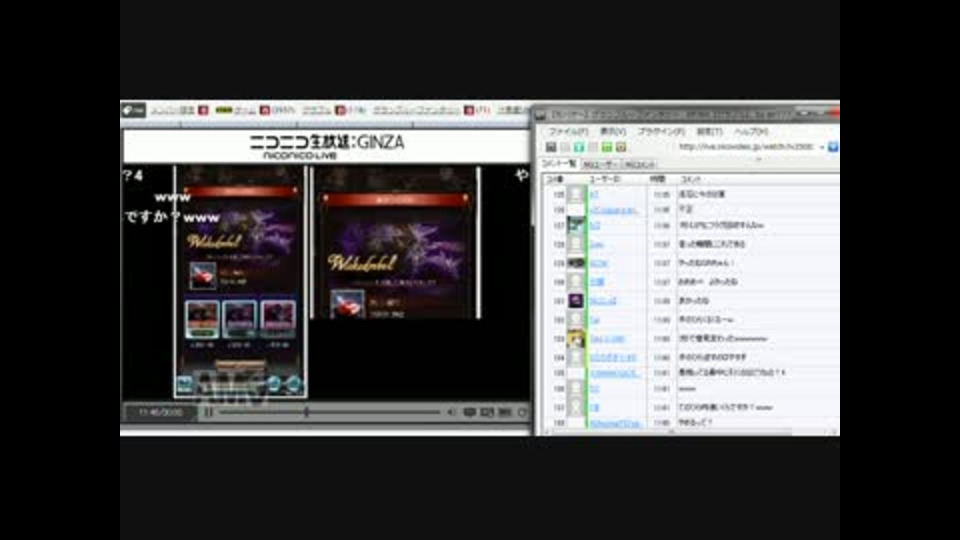Viewport: 960px width, 540px height.
Task: Click the dark logo button at browser top-left
Action: (x=133, y=110)
